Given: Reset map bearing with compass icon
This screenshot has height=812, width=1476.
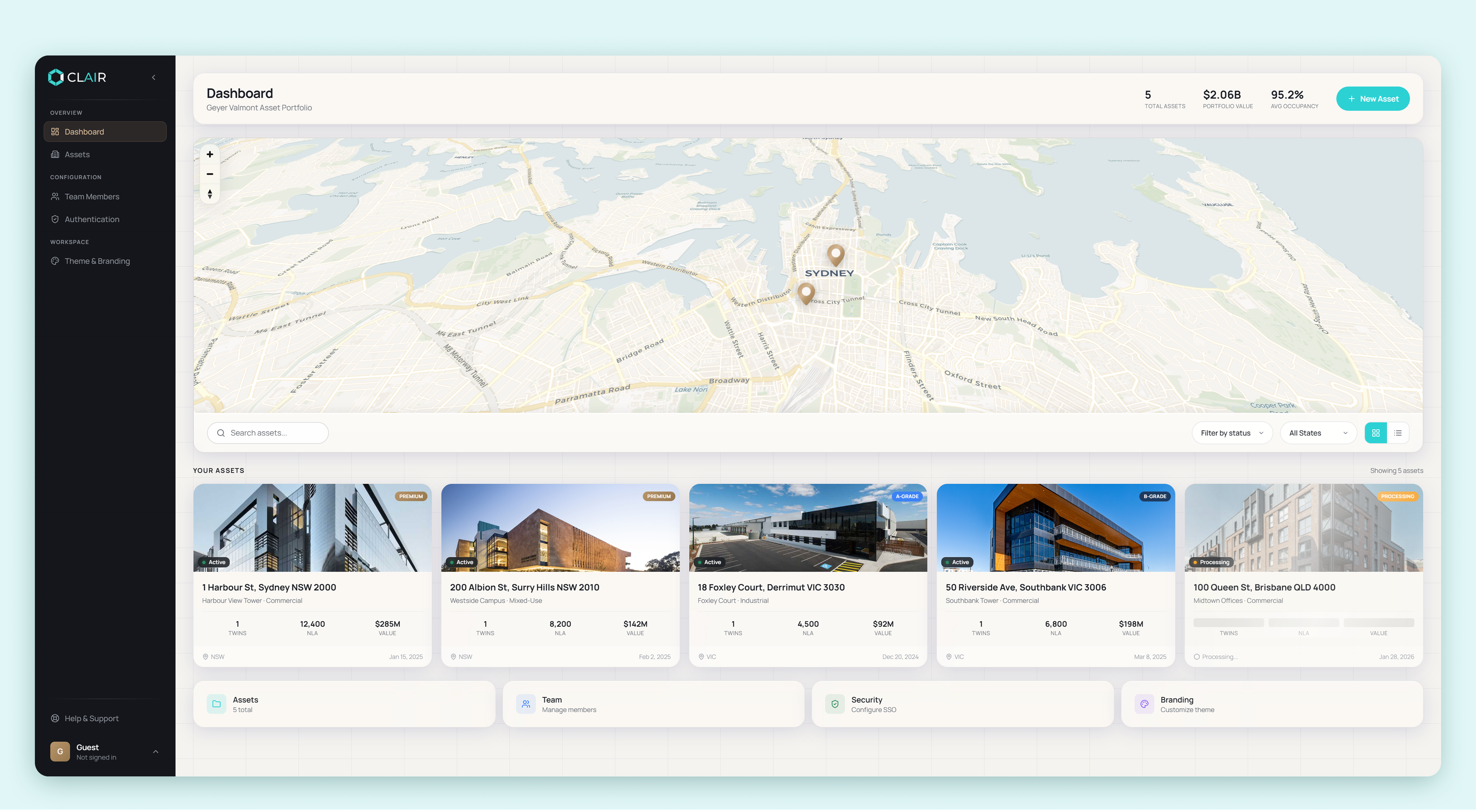Looking at the screenshot, I should [x=210, y=194].
